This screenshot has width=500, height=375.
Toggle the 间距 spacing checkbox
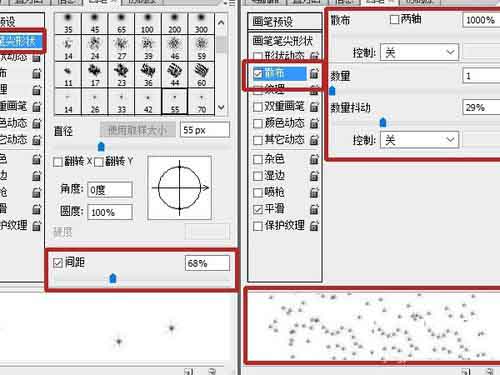coord(58,263)
